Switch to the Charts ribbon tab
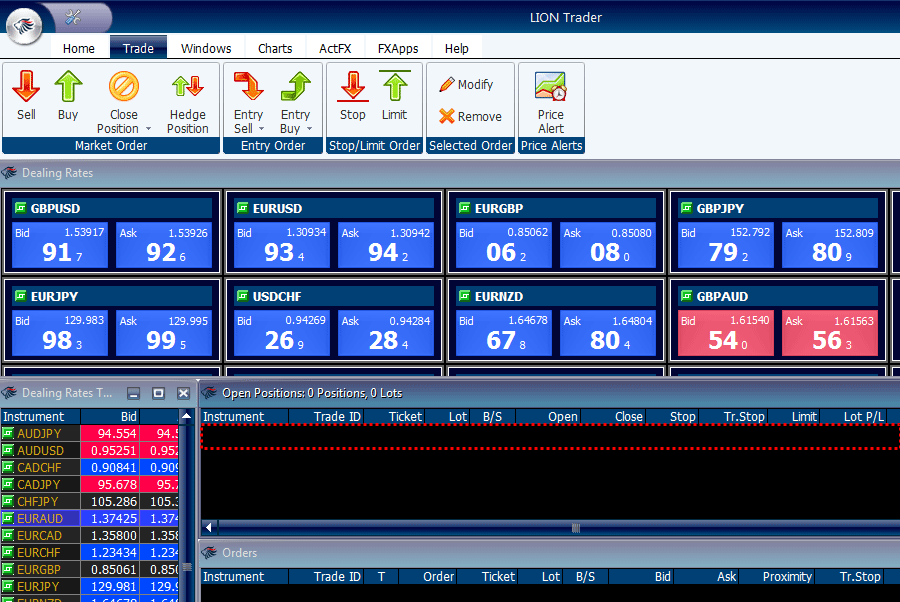This screenshot has height=602, width=900. [275, 48]
